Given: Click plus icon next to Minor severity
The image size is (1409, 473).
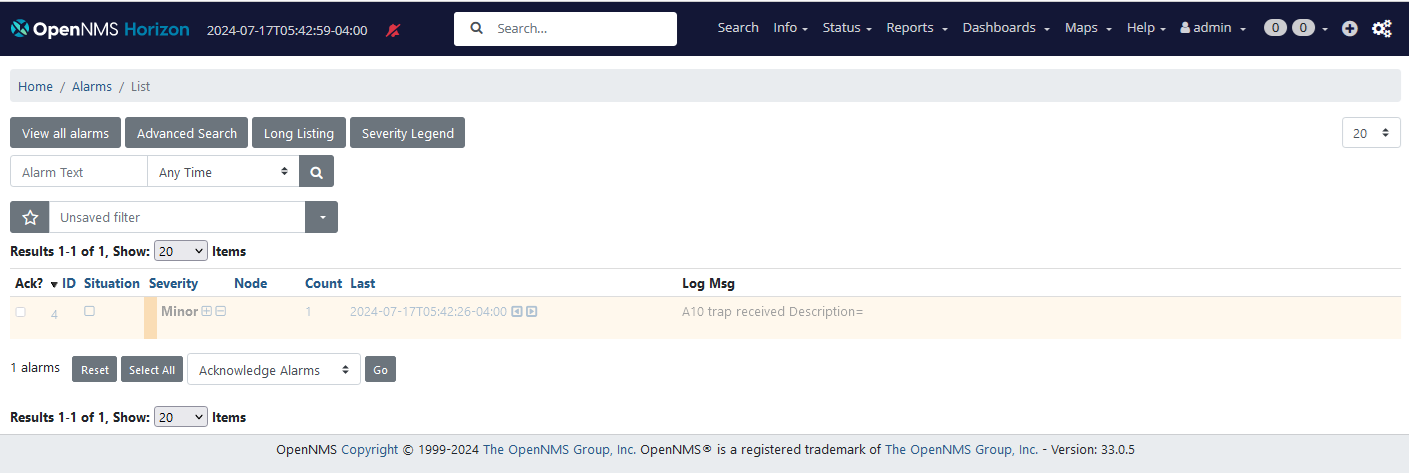Looking at the screenshot, I should pyautogui.click(x=207, y=311).
